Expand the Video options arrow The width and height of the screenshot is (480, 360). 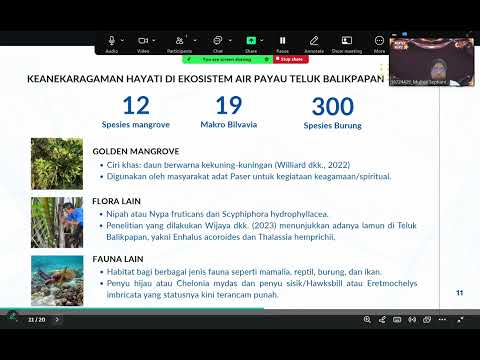point(154,41)
